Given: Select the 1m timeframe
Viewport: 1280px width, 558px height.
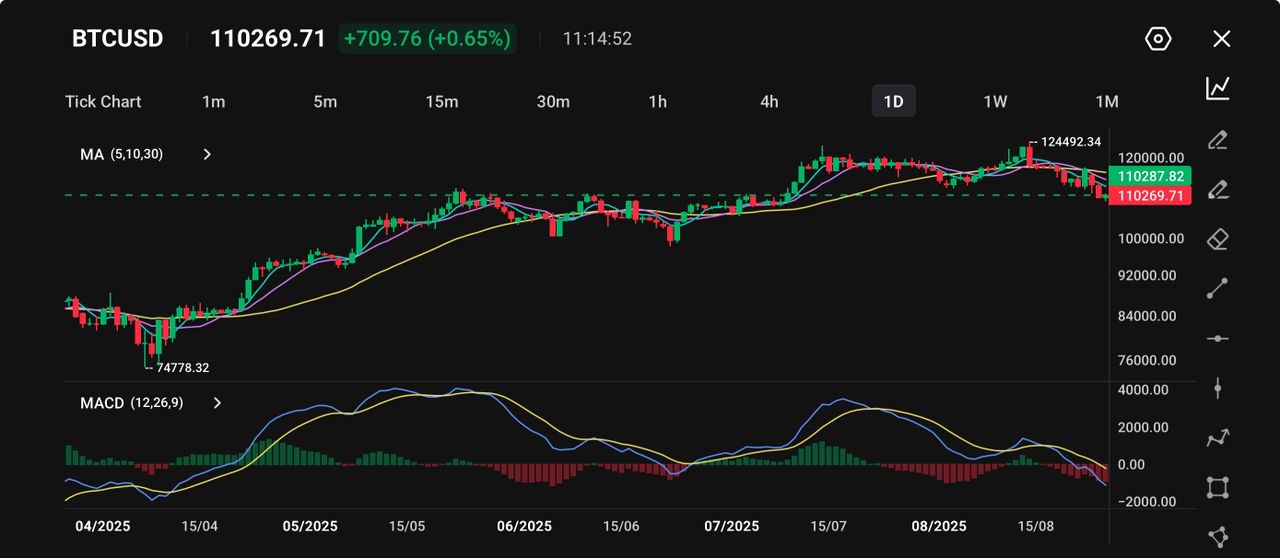Looking at the screenshot, I should [213, 101].
